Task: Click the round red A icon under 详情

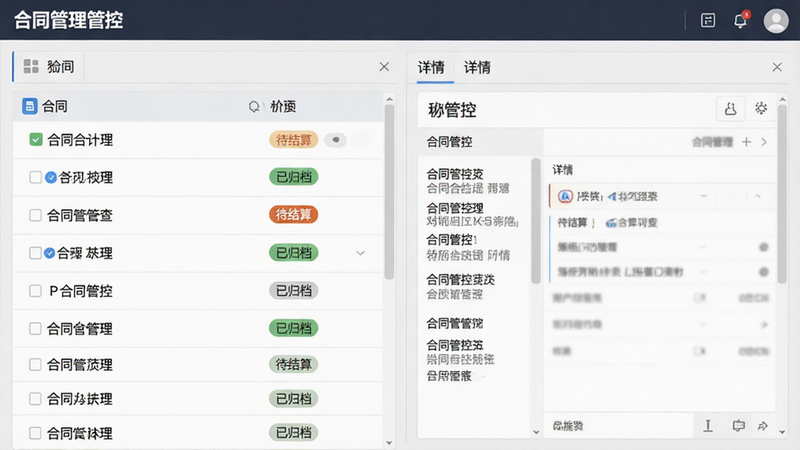Action: pyautogui.click(x=565, y=196)
